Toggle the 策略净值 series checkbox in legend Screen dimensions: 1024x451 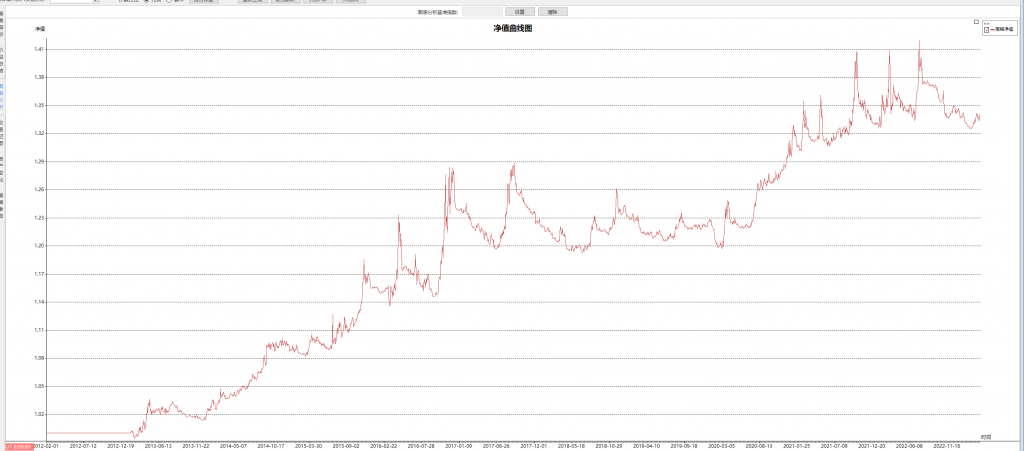point(986,30)
